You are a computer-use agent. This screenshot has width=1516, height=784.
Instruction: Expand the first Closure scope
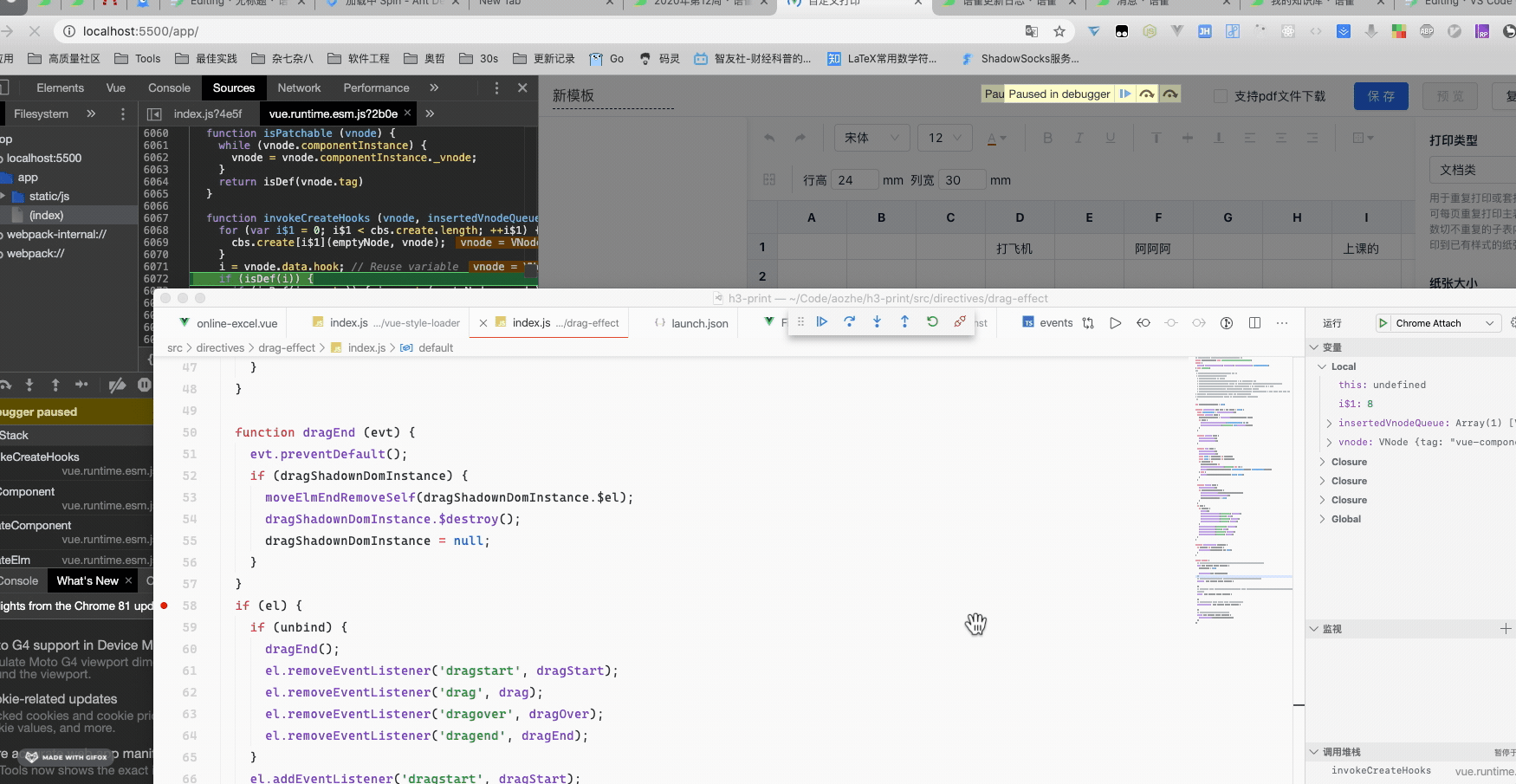click(x=1323, y=462)
